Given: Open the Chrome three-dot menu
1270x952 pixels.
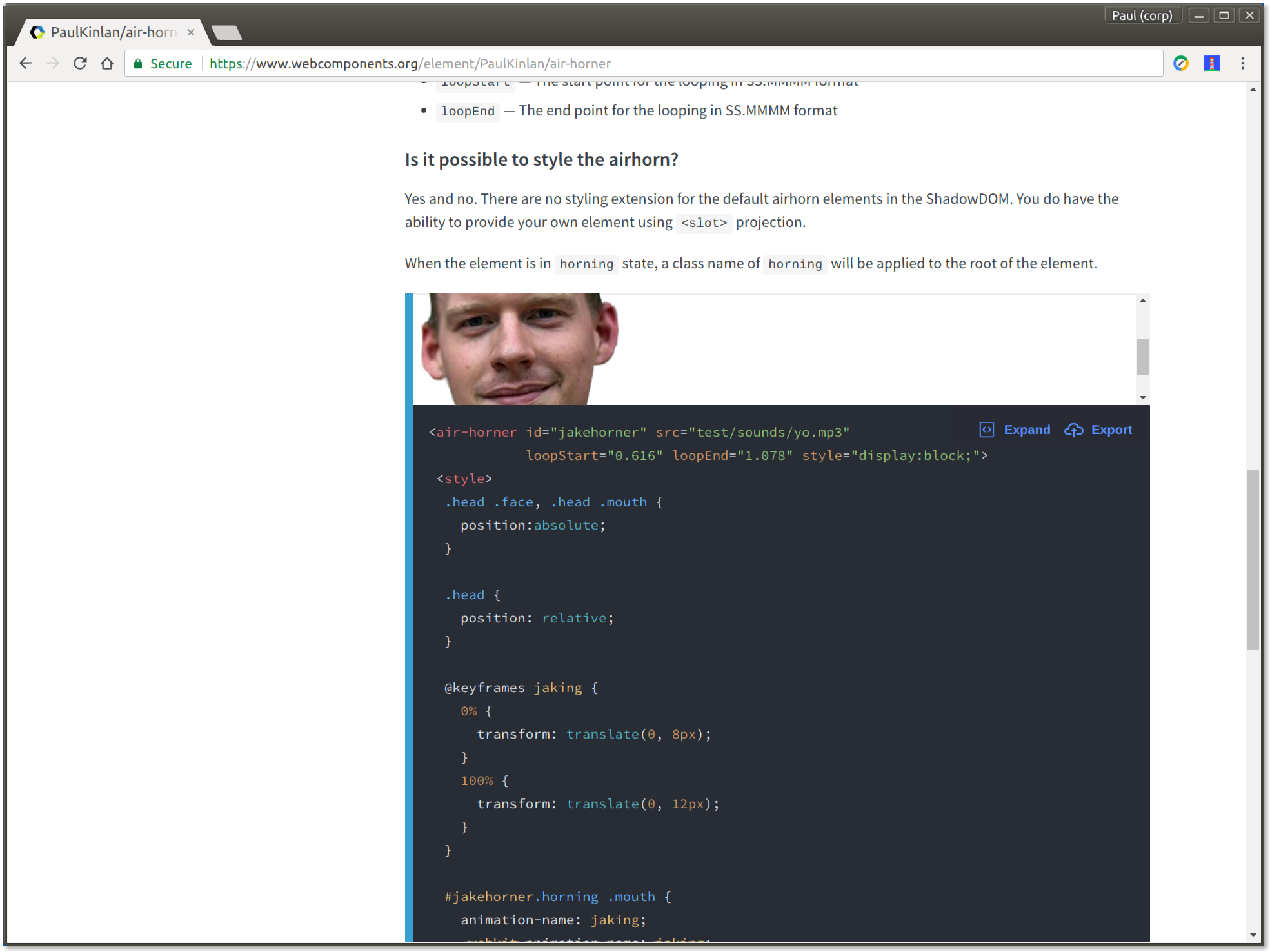Looking at the screenshot, I should [x=1242, y=63].
